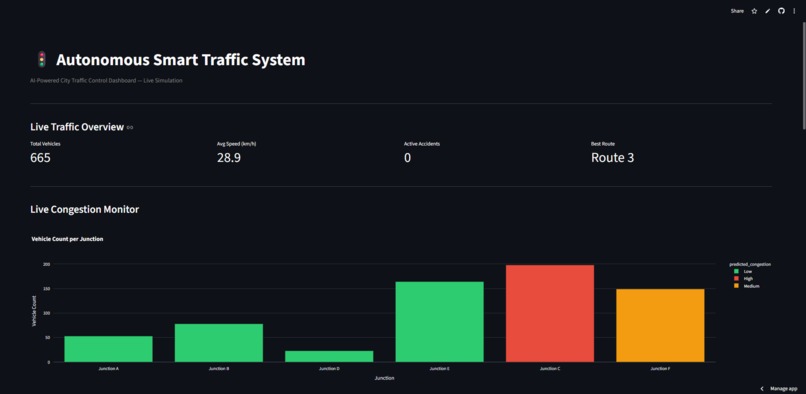The image size is (806, 394).
Task: Click the Autonomous Smart Traffic System title
Action: pyautogui.click(x=180, y=60)
